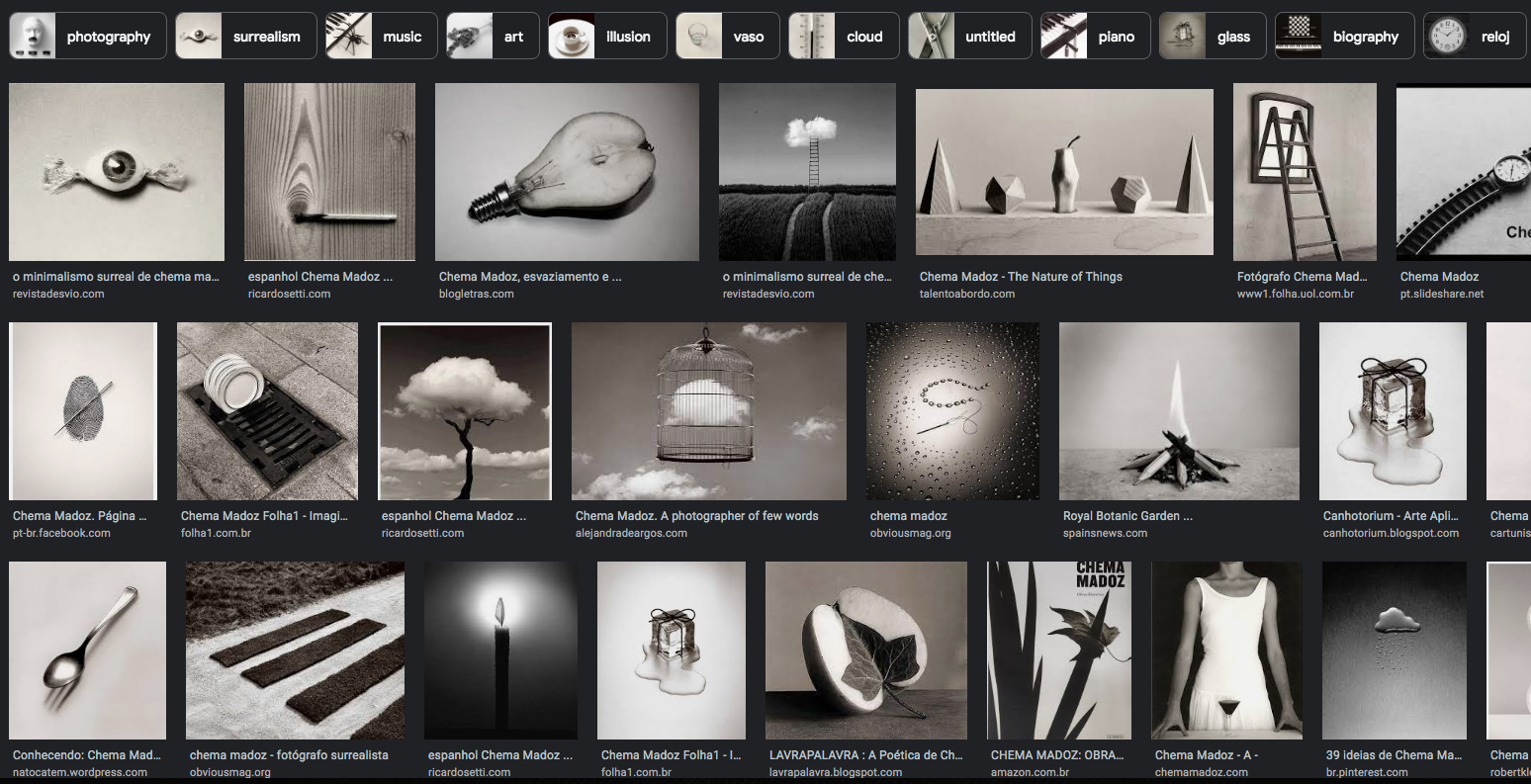The width and height of the screenshot is (1531, 784).
Task: Open the plates in drain grate image
Action: (267, 411)
